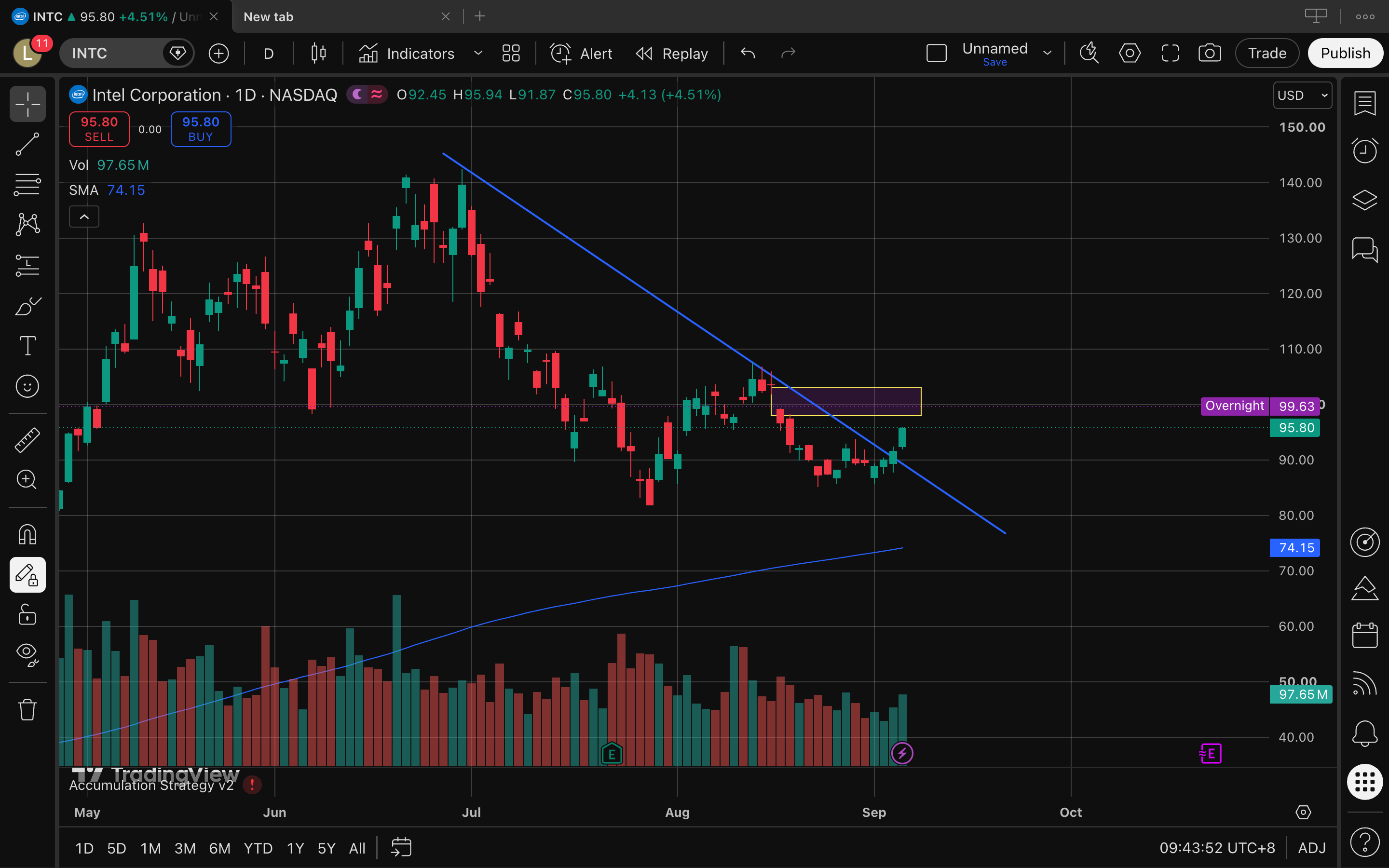
Task: Open the Trade panel button
Action: (1267, 54)
